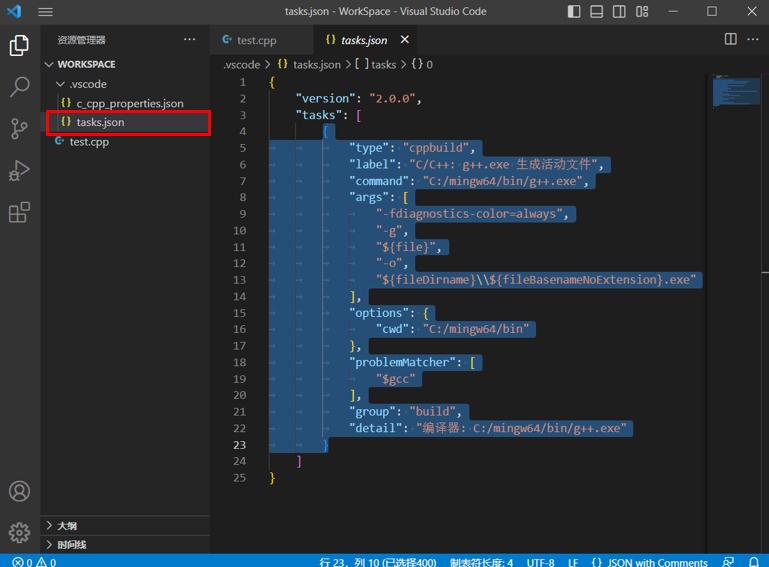Viewport: 769px width, 567px height.
Task: Click the line and column indicator 行 23
Action: 378,562
